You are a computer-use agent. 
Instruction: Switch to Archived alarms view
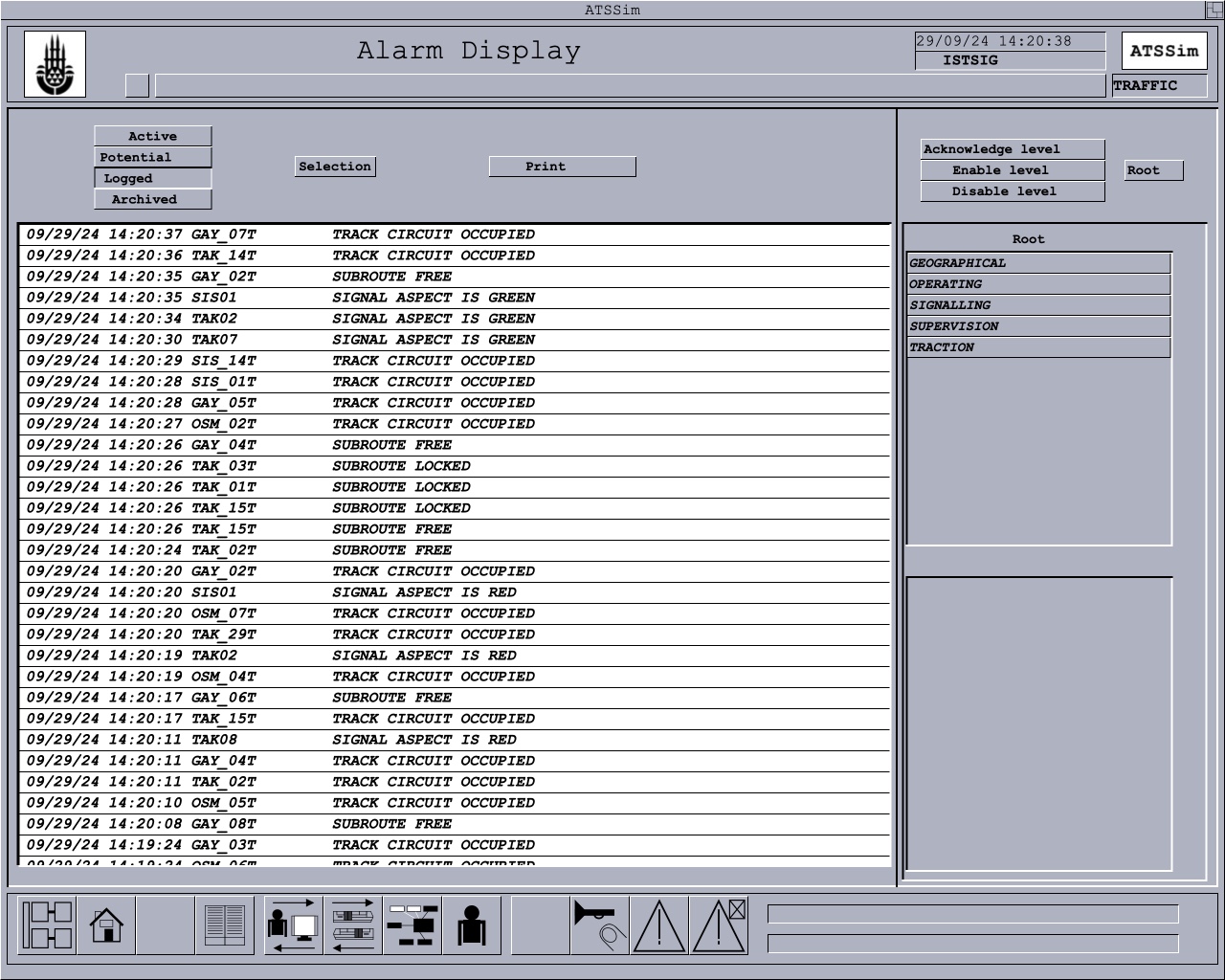(x=153, y=199)
